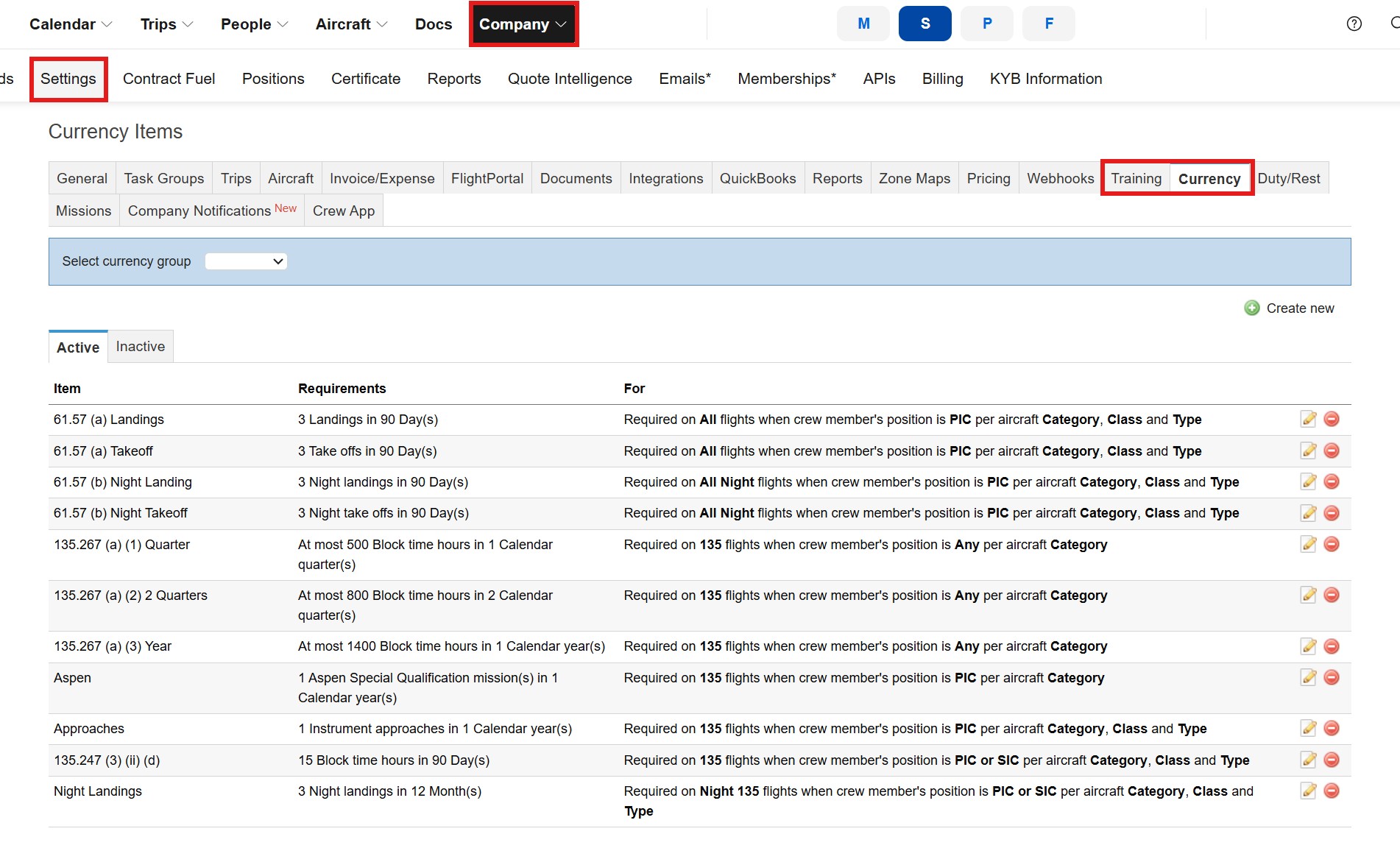Switch to the Zone Maps tab
This screenshot has height=848, width=1400.
(914, 178)
